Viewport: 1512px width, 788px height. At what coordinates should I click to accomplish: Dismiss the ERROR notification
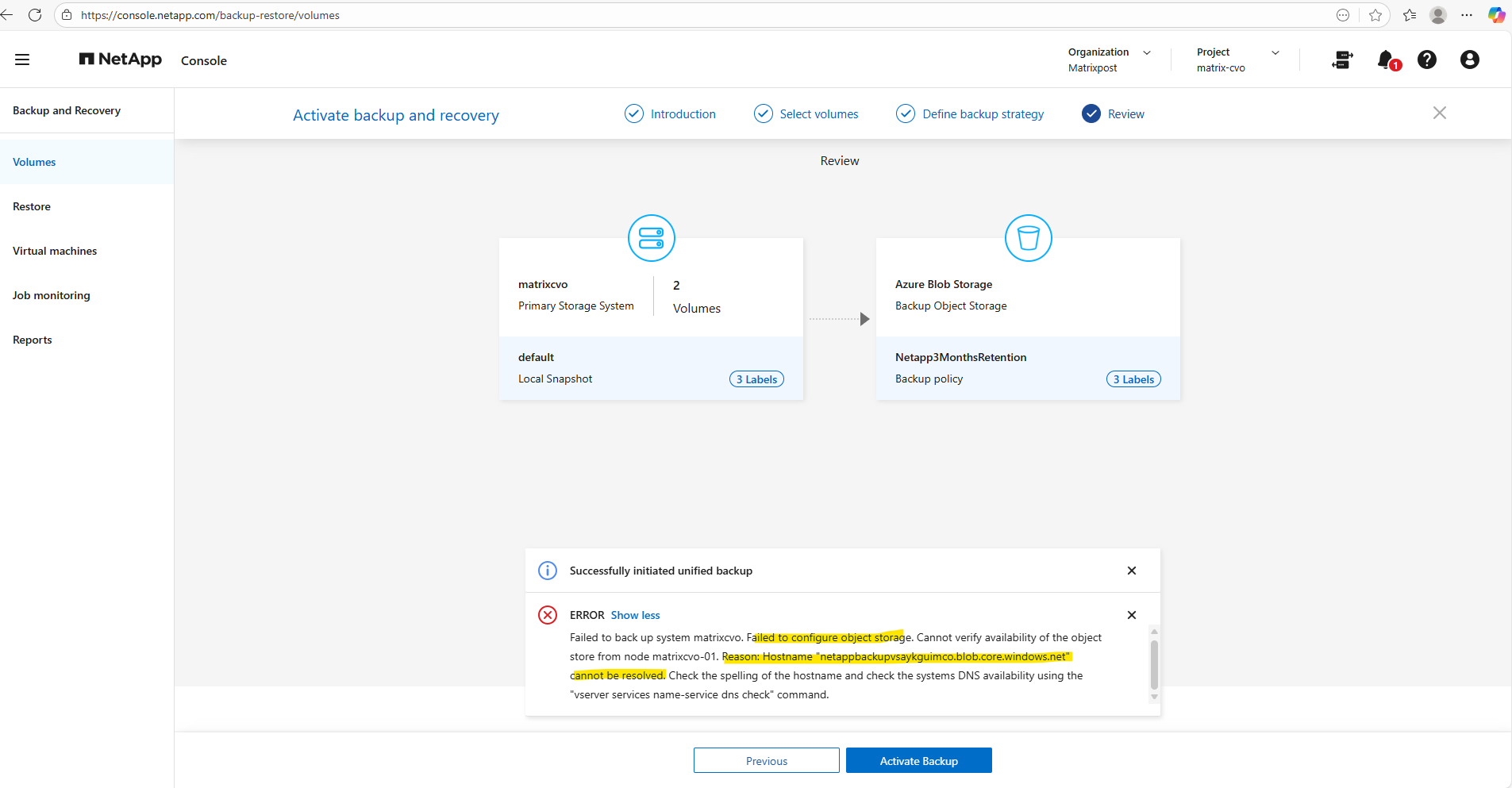click(x=1131, y=615)
